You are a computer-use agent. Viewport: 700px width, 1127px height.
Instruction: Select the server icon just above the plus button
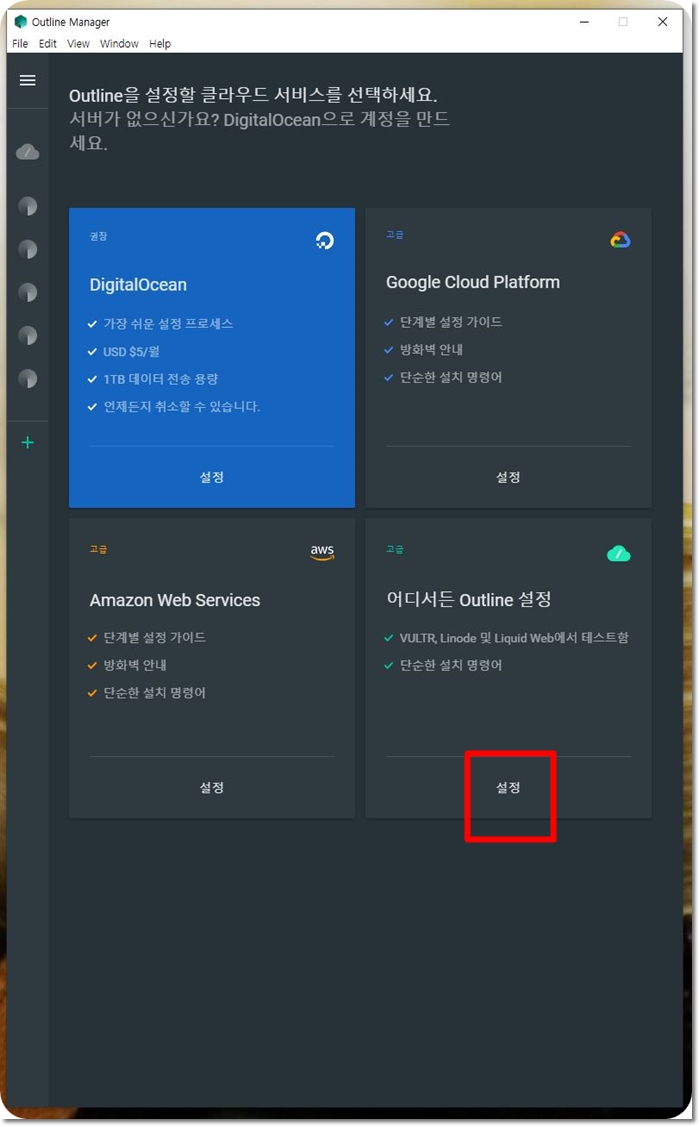pyautogui.click(x=27, y=379)
